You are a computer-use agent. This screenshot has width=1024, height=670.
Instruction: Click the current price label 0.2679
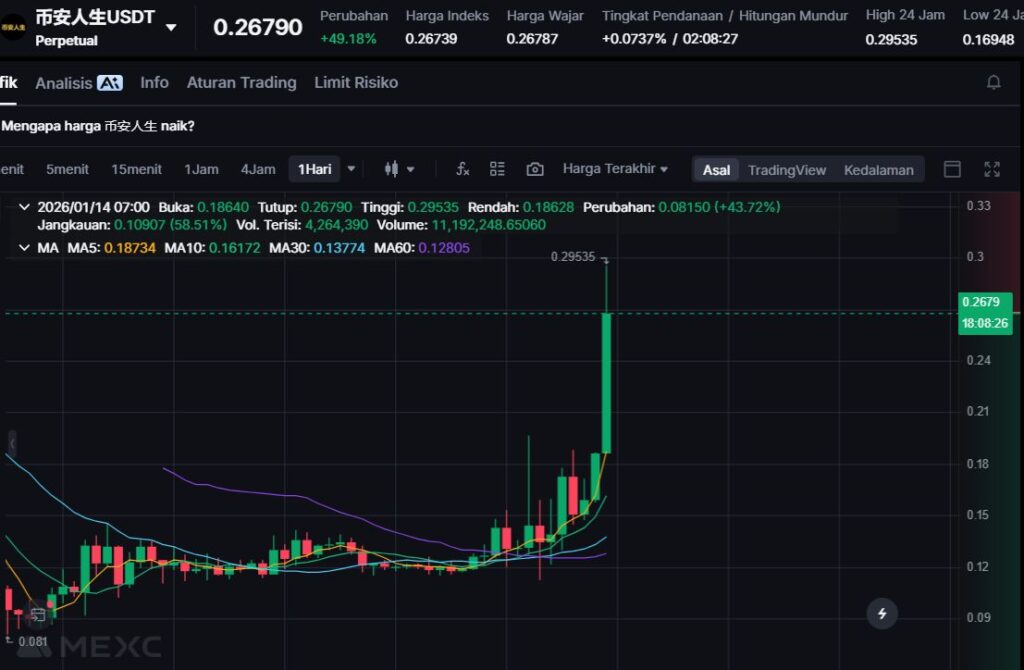click(980, 302)
